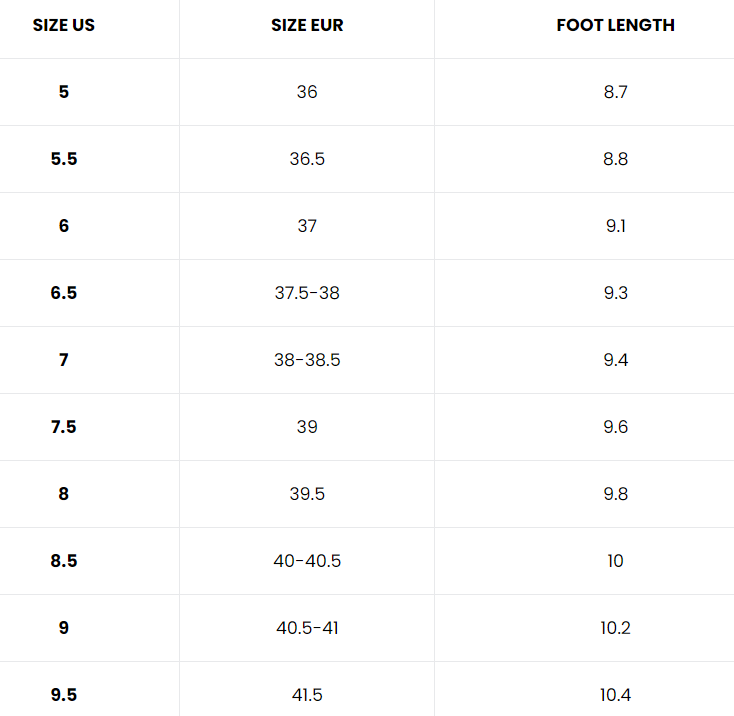Click EUR size 39.5 cell
This screenshot has height=716, width=734.
click(x=307, y=494)
